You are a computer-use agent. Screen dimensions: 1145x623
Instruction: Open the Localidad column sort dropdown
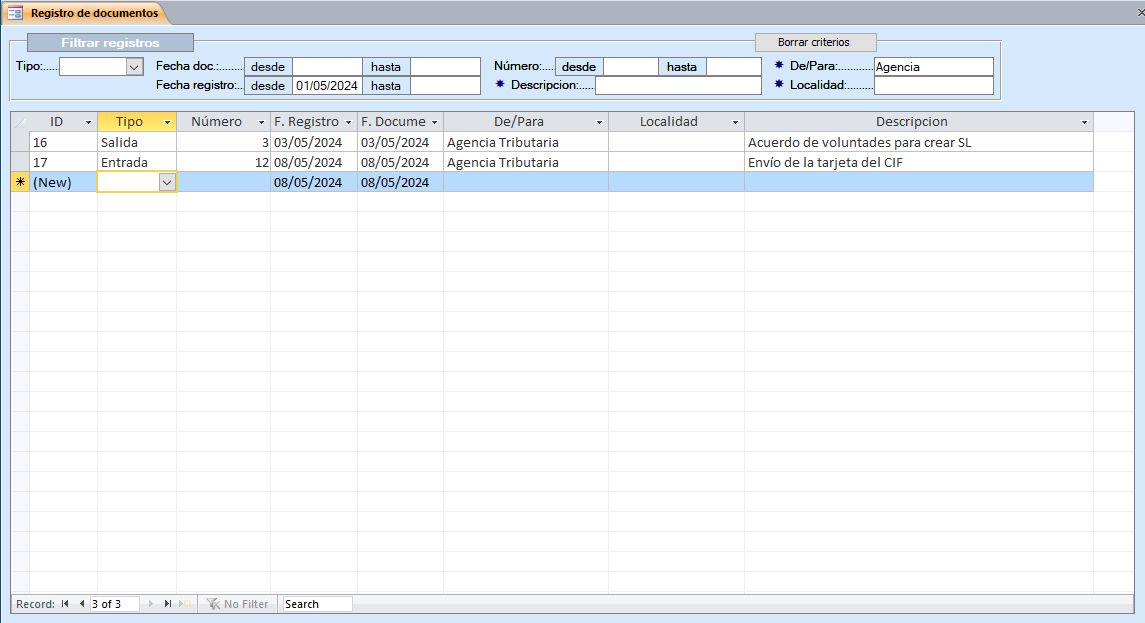[735, 122]
